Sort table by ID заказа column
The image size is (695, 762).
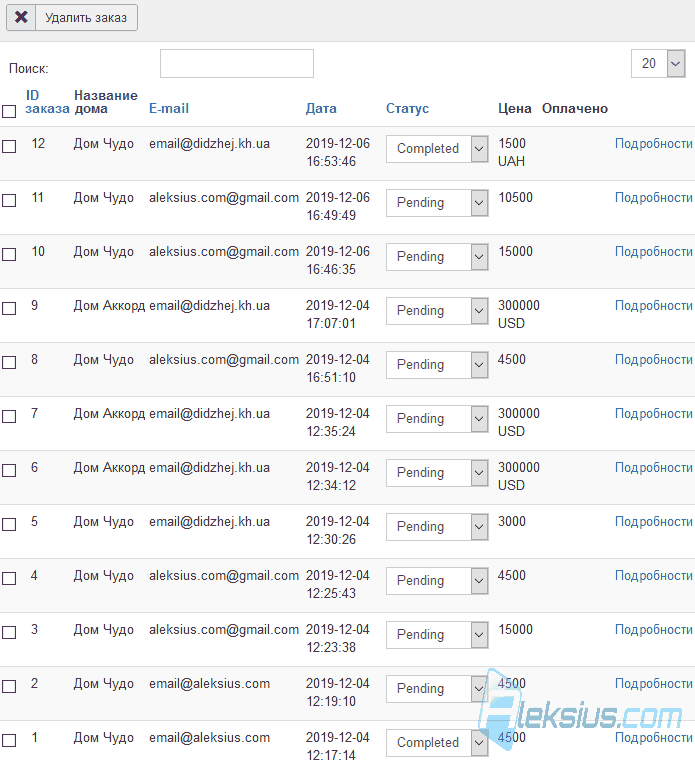[47, 102]
